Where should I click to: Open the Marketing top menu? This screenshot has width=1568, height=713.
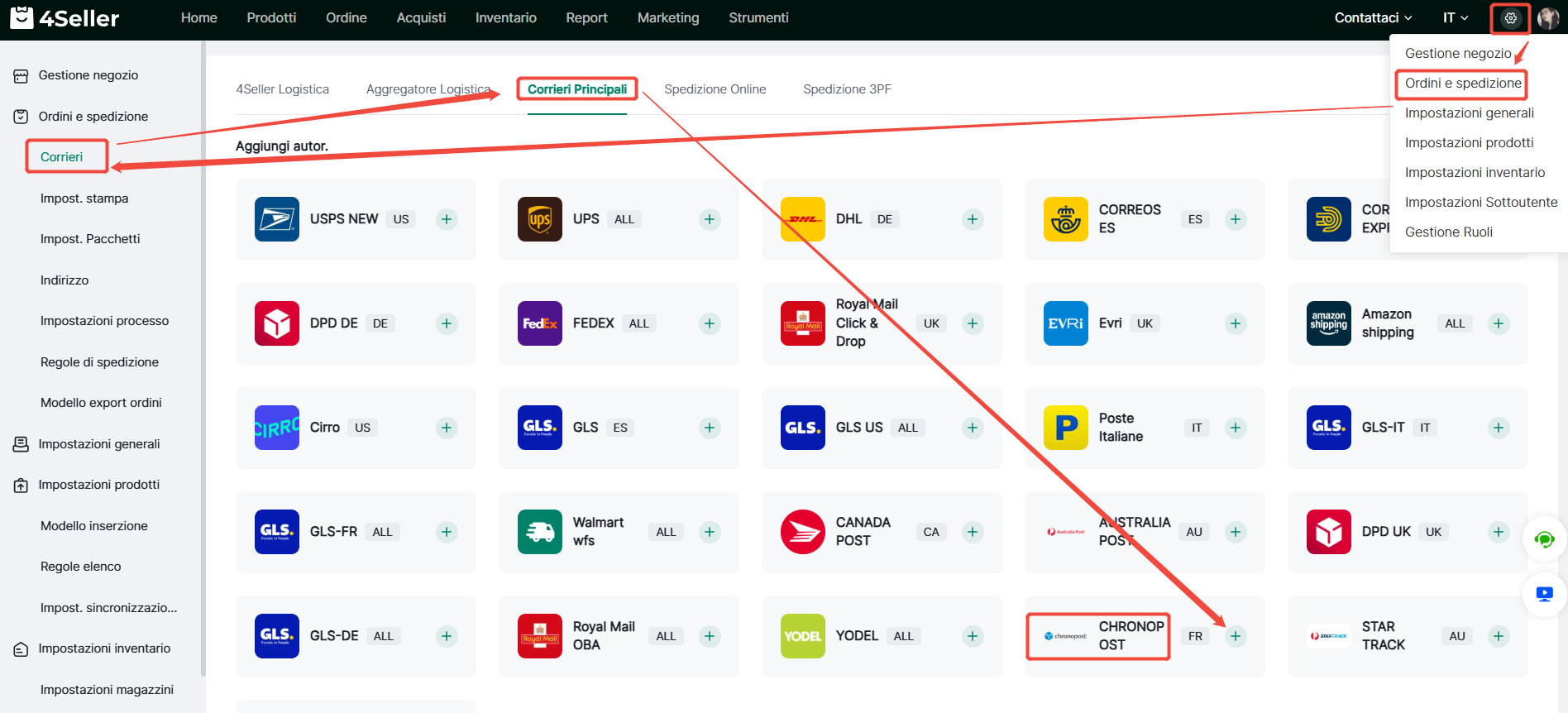668,17
